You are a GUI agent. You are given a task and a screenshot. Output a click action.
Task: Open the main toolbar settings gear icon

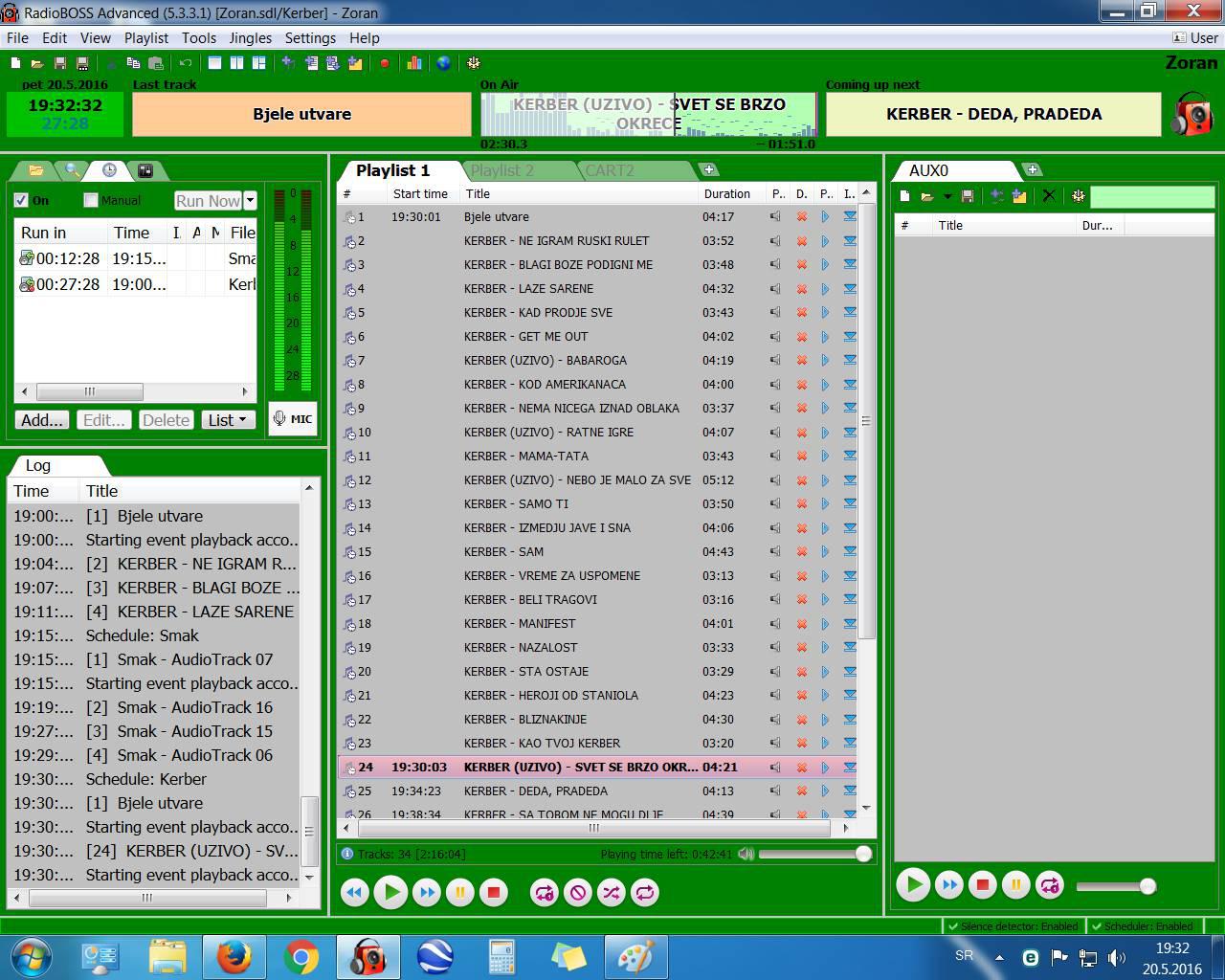(473, 63)
